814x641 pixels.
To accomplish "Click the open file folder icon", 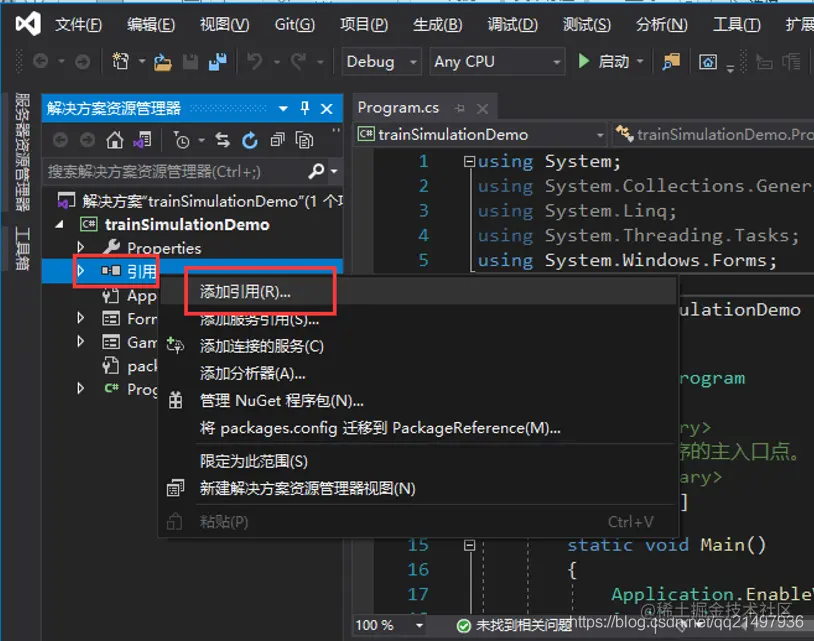I will [x=162, y=62].
